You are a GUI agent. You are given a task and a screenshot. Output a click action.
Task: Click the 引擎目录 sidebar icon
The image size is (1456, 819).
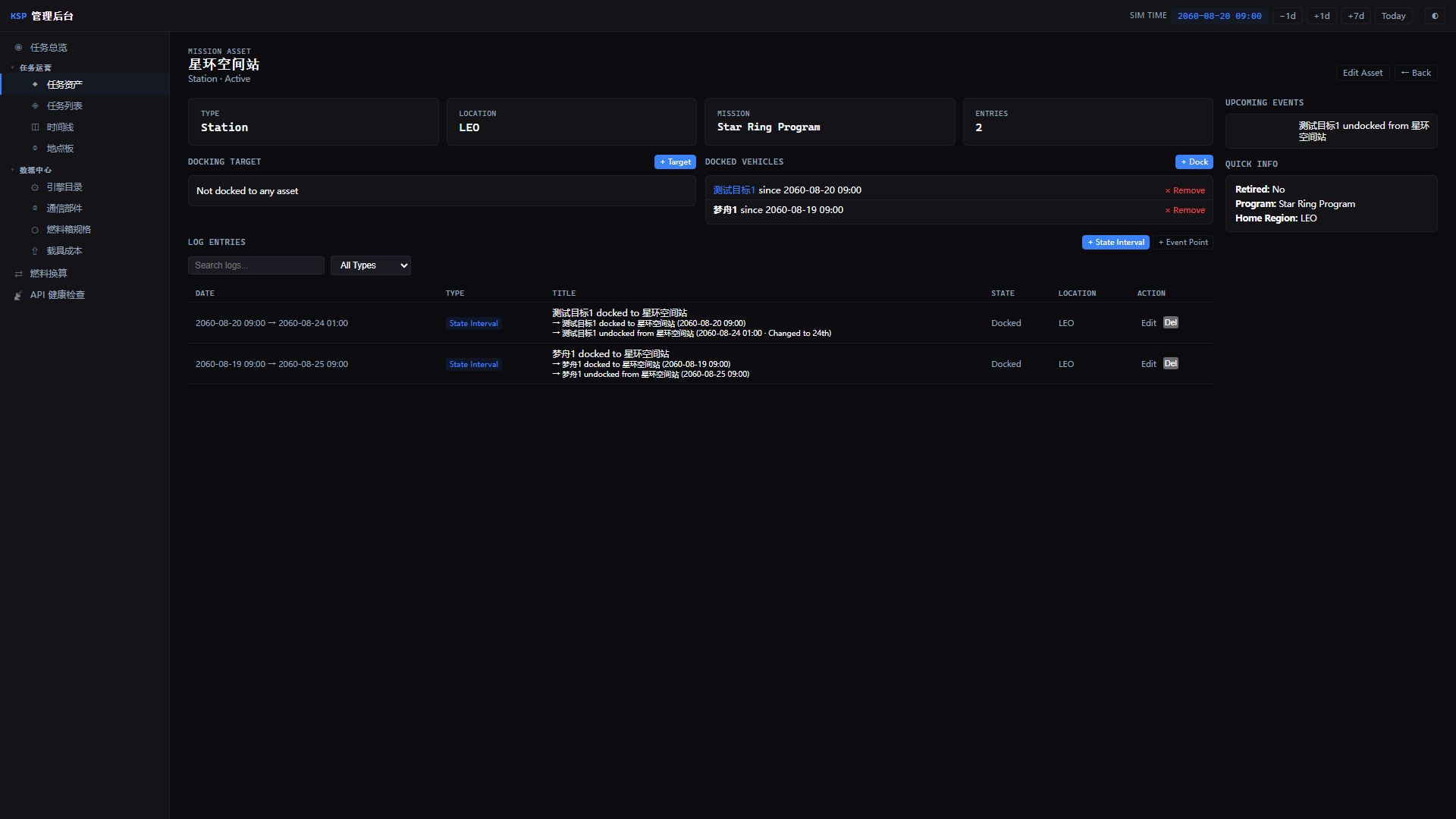point(35,187)
